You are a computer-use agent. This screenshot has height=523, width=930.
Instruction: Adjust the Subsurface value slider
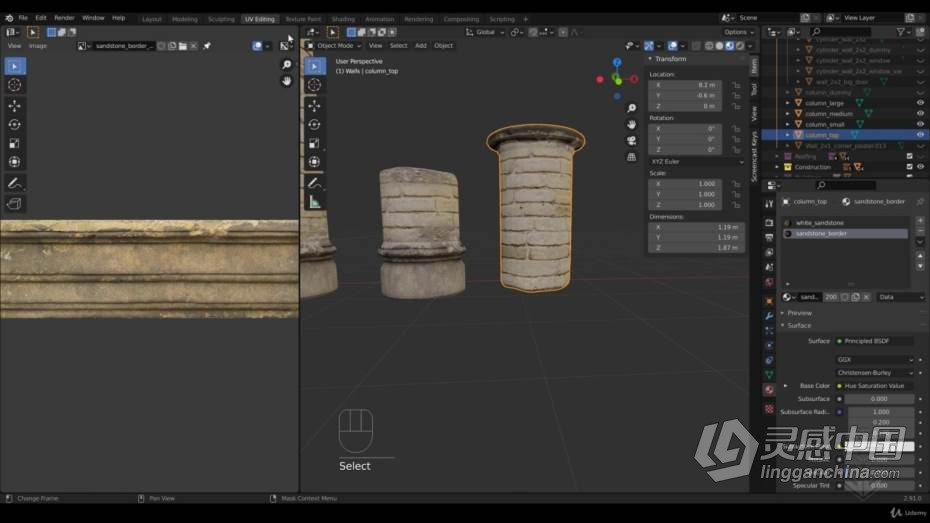point(880,399)
